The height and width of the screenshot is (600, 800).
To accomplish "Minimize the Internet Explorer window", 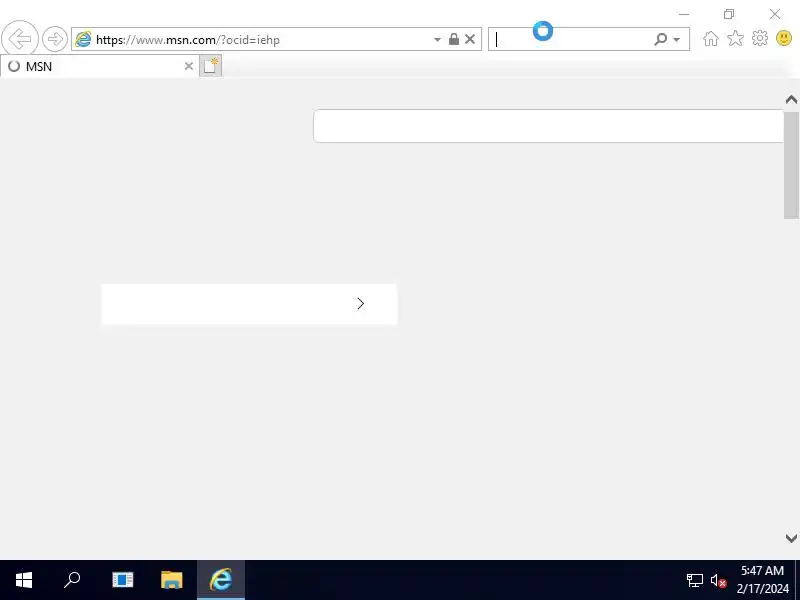I will pyautogui.click(x=684, y=14).
